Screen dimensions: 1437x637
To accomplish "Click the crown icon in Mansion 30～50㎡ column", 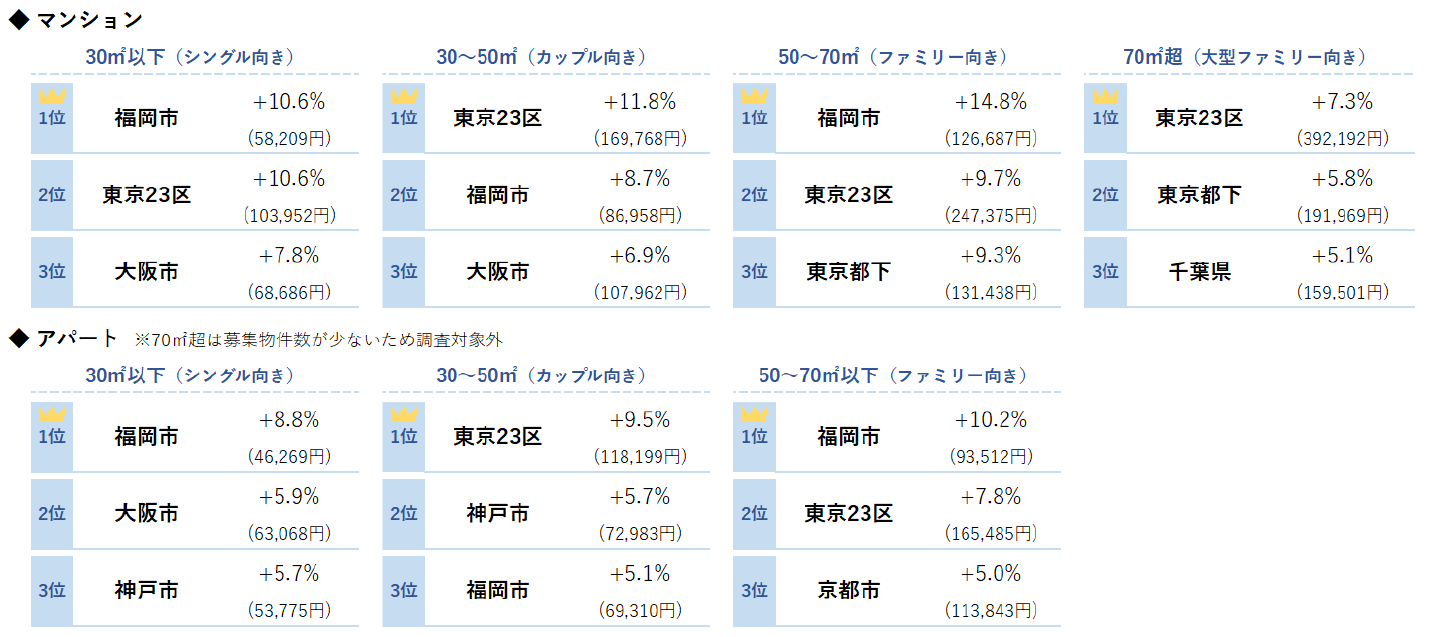I will 403,96.
